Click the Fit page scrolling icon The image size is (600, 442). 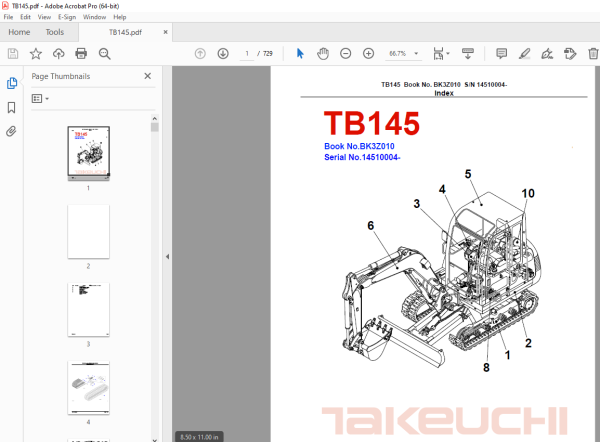(439, 54)
